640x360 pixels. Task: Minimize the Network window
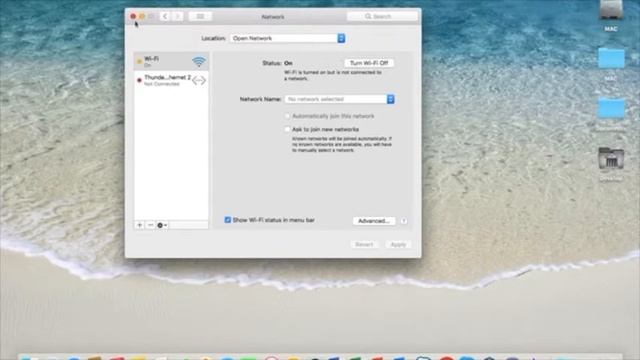coord(142,16)
